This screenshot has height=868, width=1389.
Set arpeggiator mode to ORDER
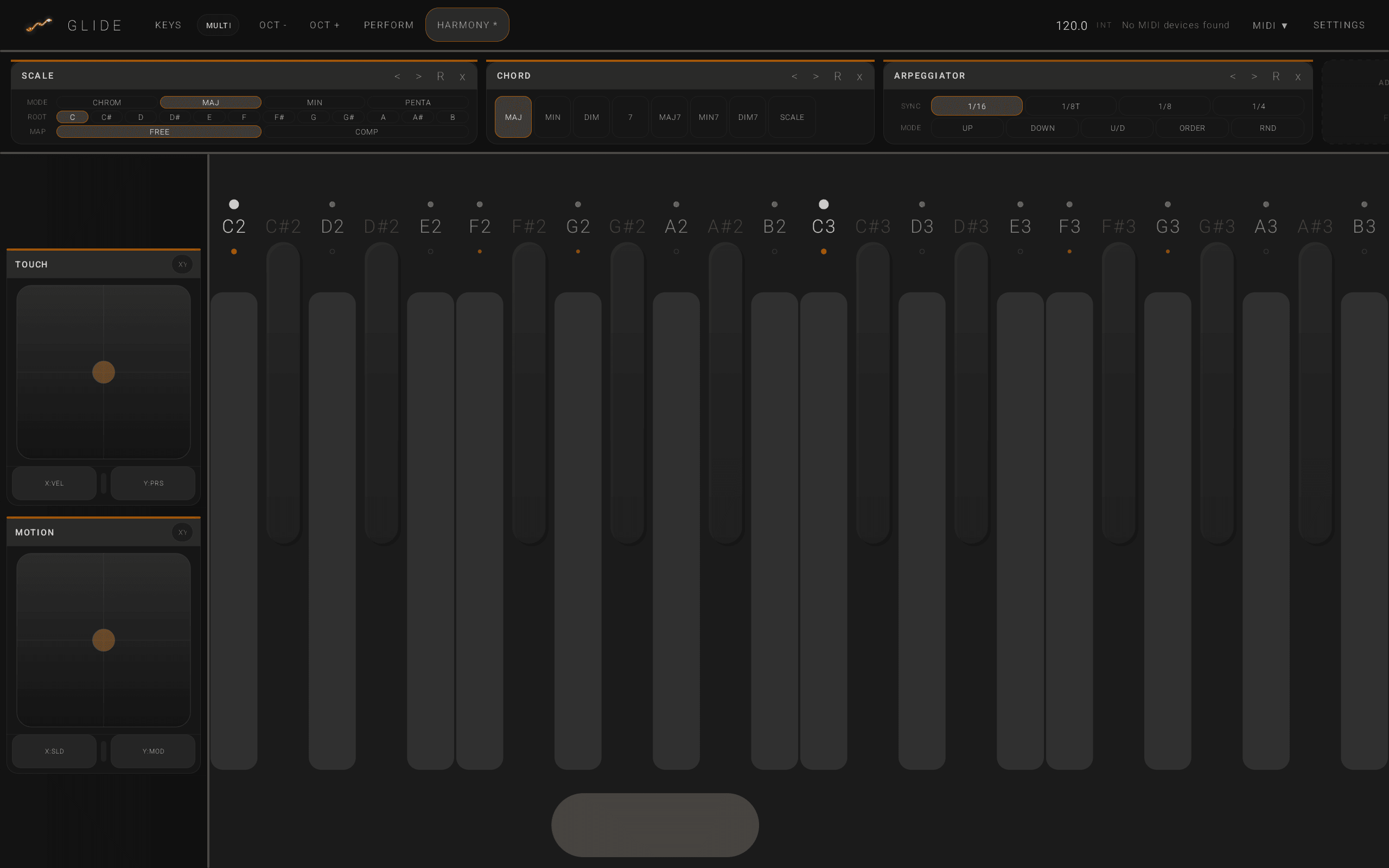pos(1192,128)
